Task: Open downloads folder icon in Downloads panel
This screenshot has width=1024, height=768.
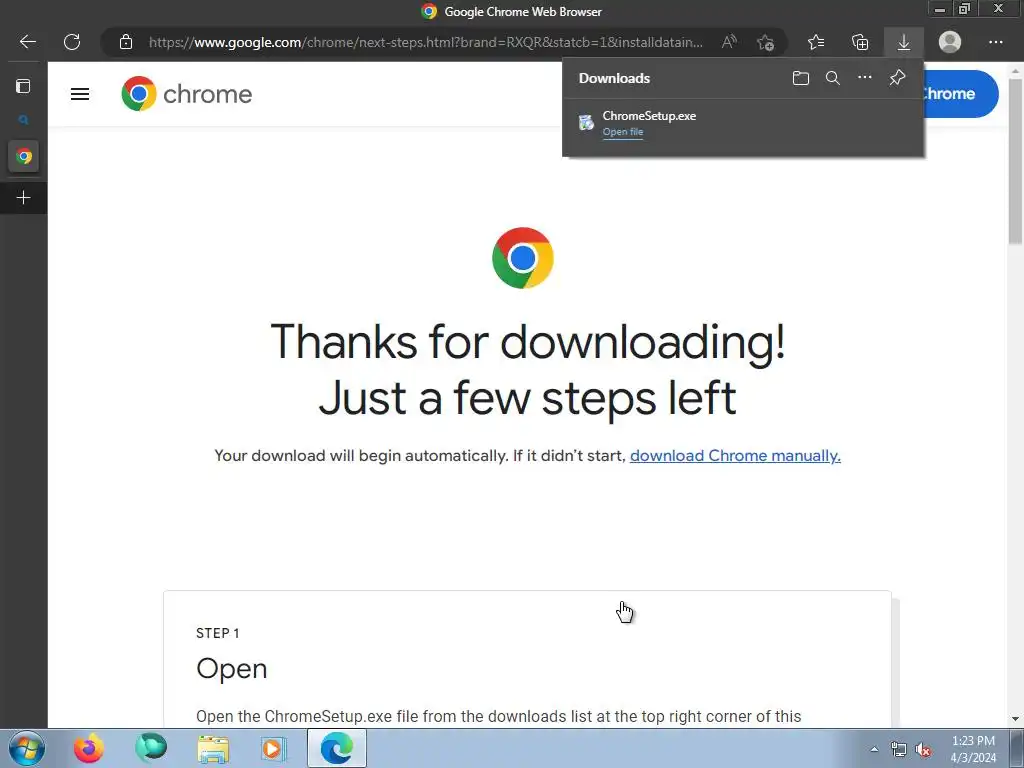Action: (801, 78)
